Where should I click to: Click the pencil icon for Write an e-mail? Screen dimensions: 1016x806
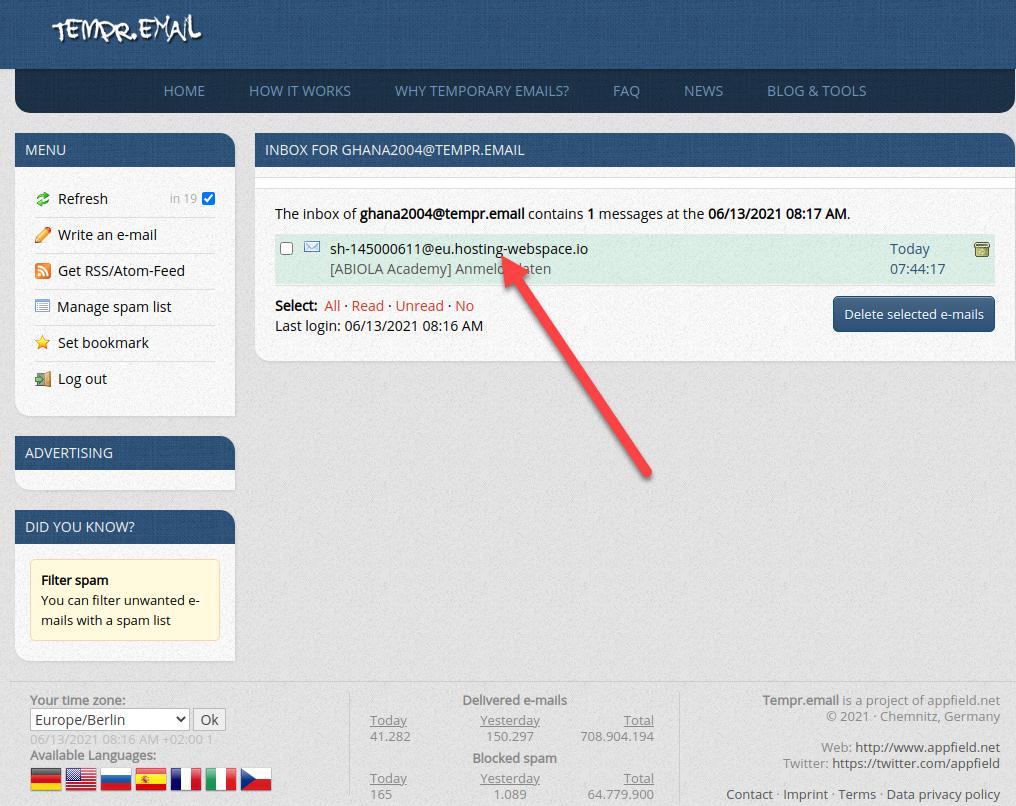point(43,235)
